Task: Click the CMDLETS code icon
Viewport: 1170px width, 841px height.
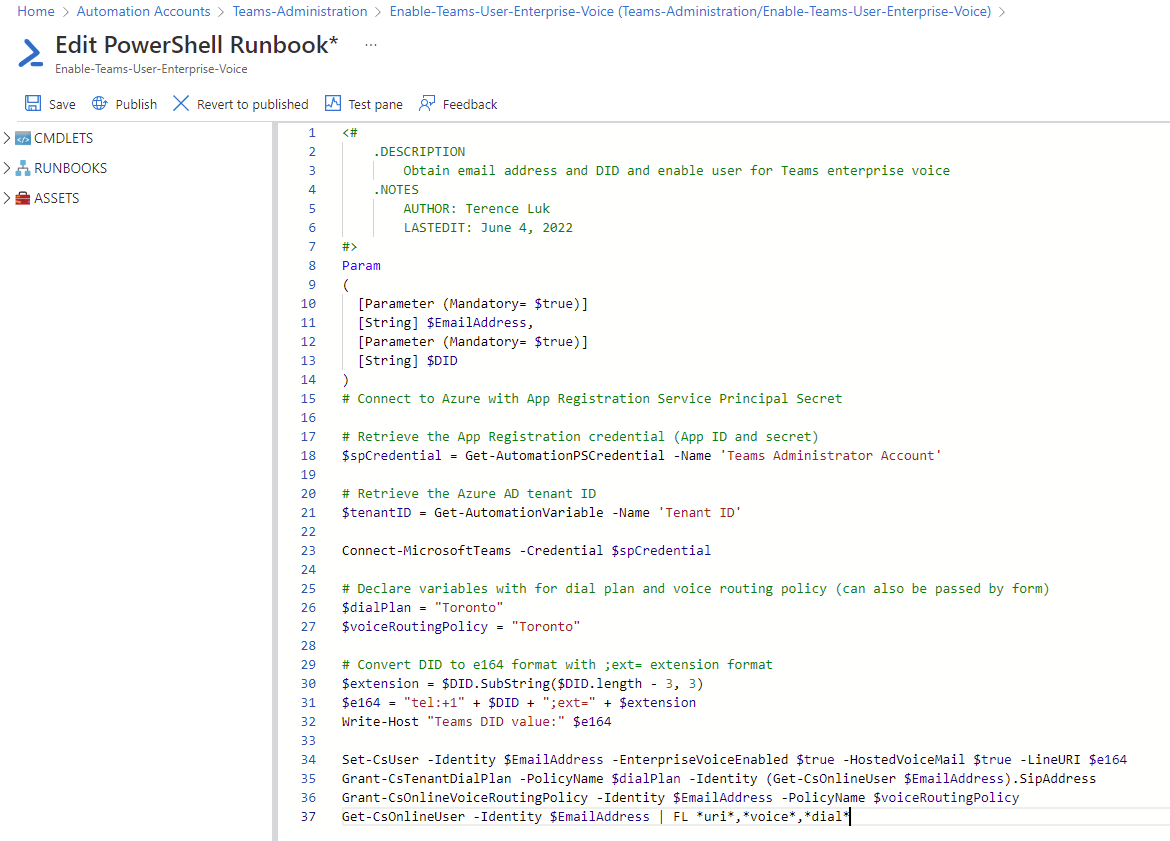Action: pyautogui.click(x=23, y=138)
